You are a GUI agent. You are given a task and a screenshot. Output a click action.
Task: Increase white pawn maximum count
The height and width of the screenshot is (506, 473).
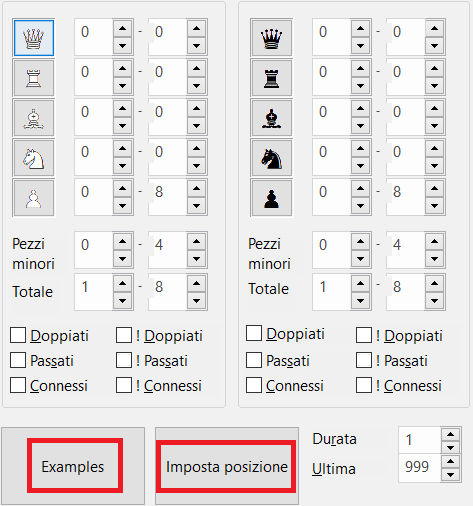coord(196,188)
